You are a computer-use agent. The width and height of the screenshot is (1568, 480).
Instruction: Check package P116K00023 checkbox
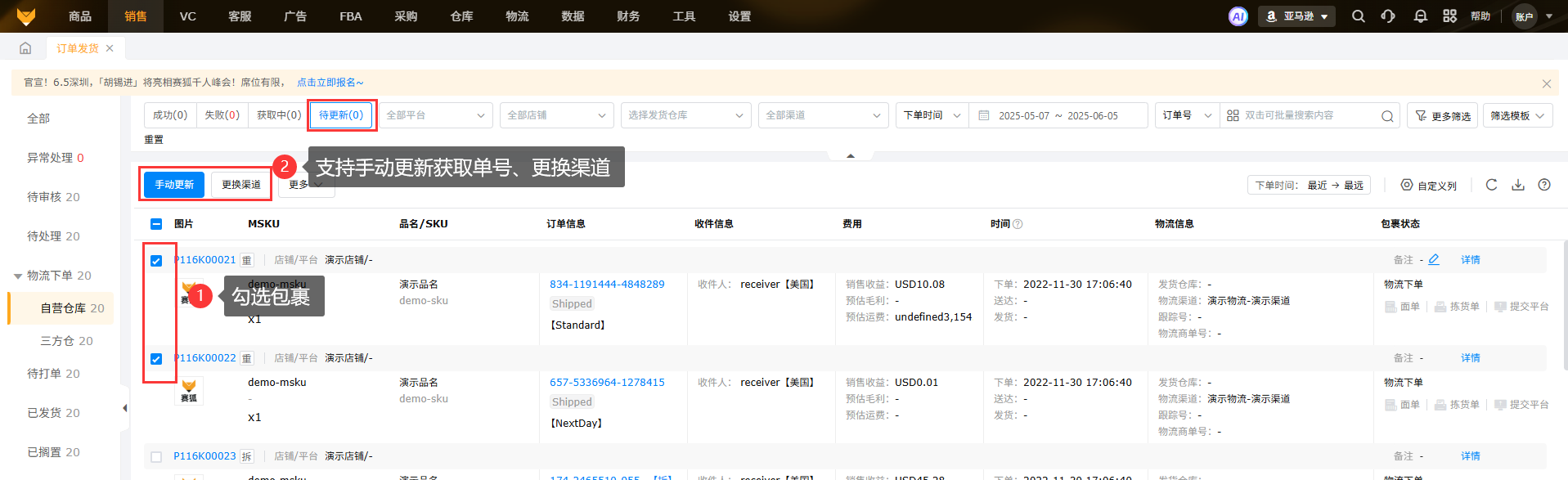click(x=156, y=457)
